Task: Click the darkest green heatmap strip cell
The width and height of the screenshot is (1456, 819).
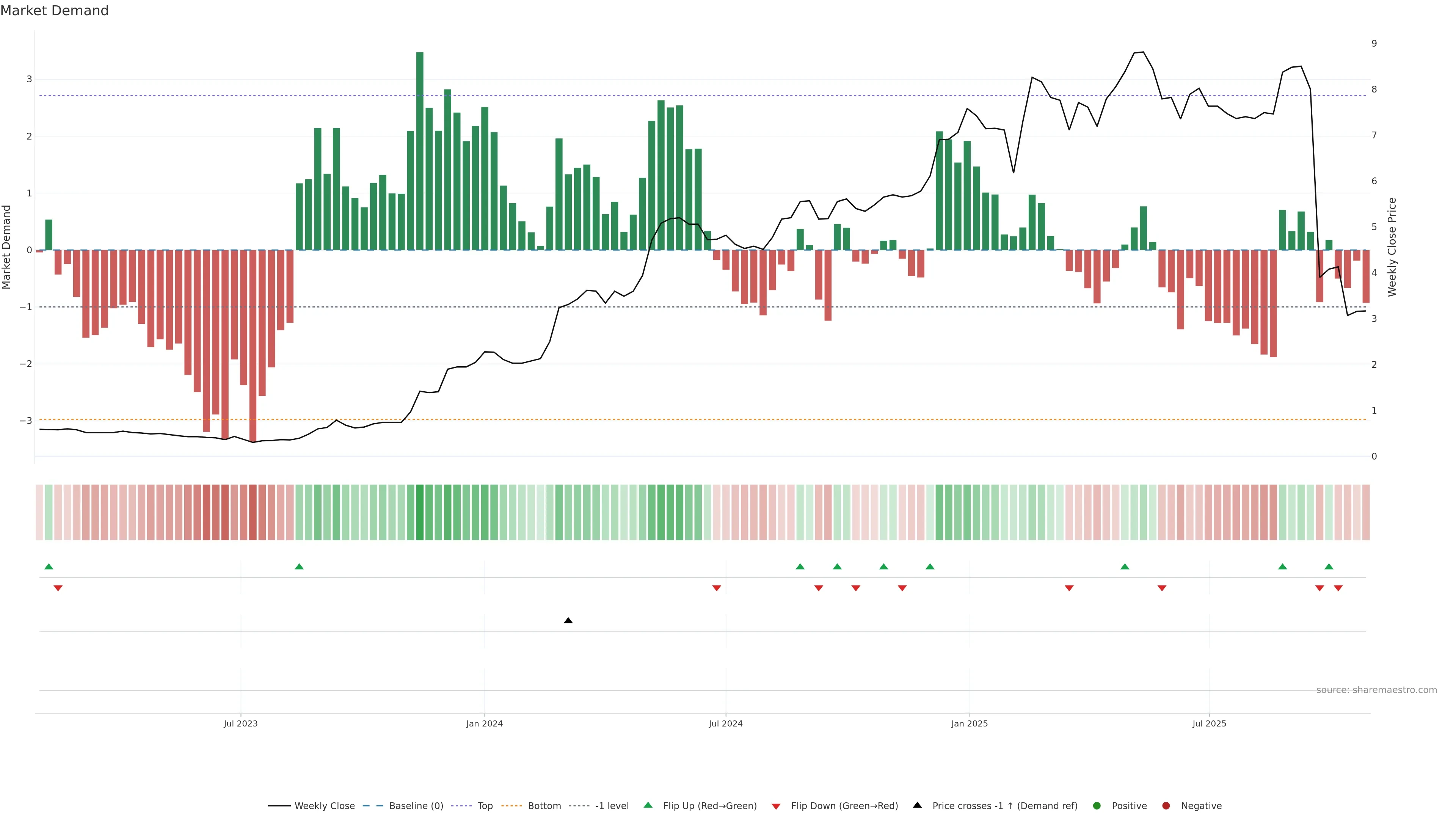Action: 419,512
